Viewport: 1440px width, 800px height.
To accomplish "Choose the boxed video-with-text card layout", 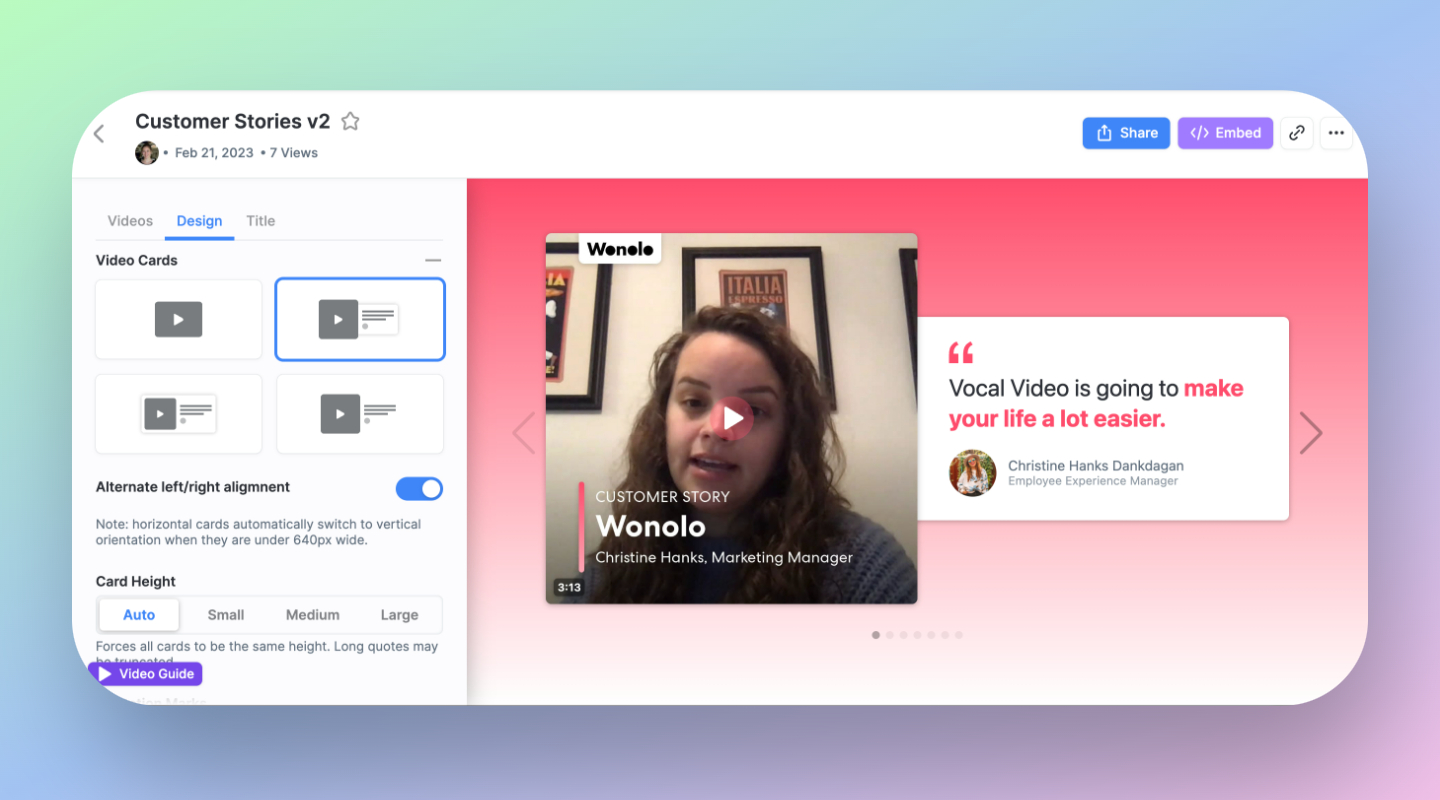I will click(179, 414).
